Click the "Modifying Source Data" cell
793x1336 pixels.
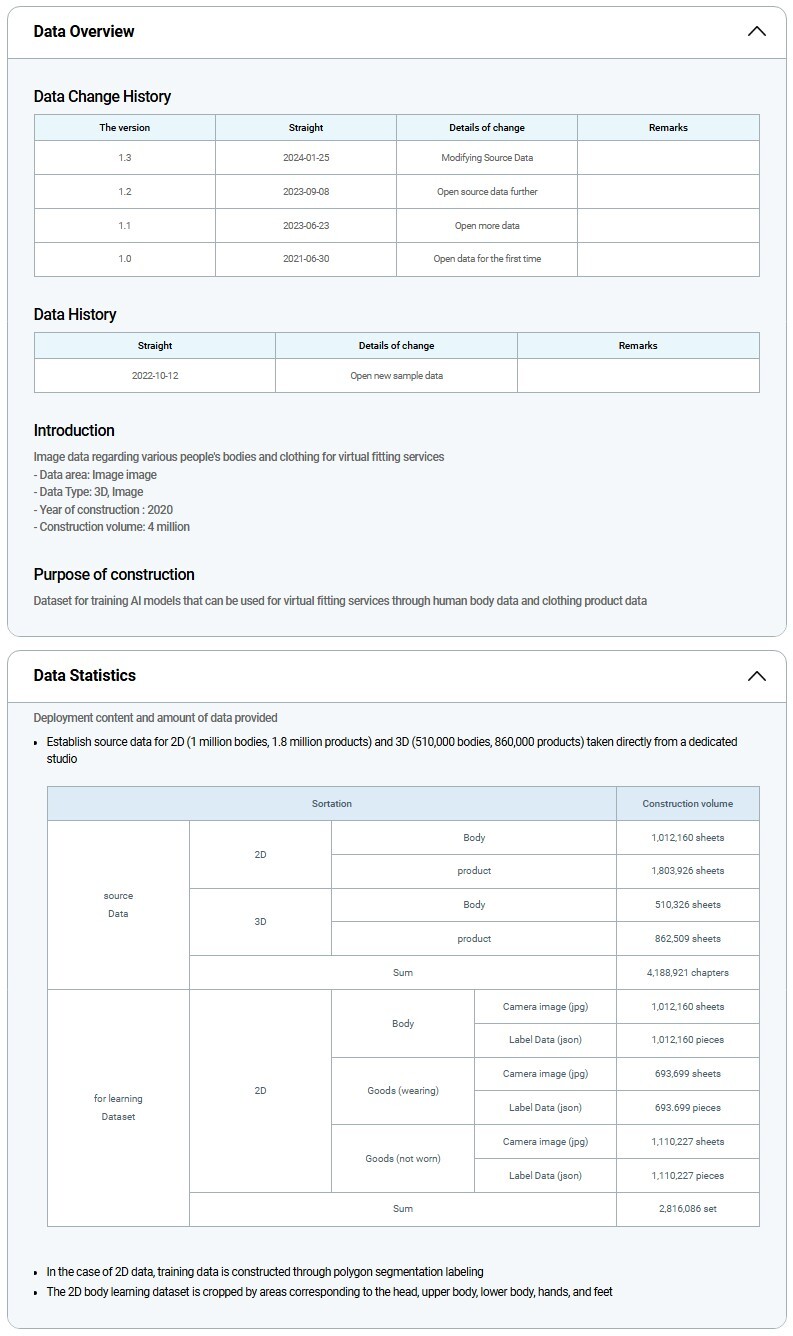coord(487,158)
